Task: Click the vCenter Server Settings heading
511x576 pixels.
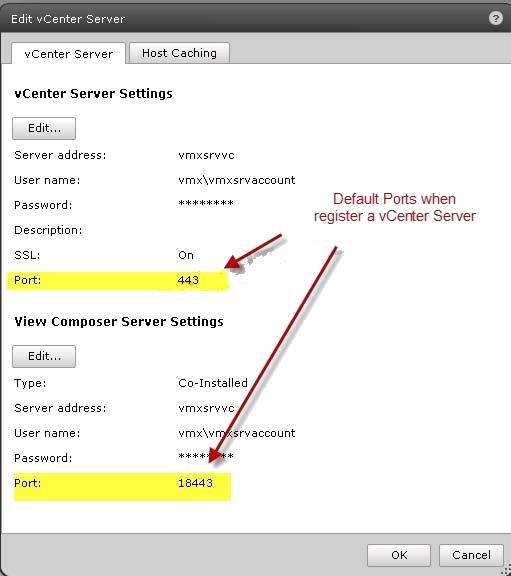Action: pos(93,94)
